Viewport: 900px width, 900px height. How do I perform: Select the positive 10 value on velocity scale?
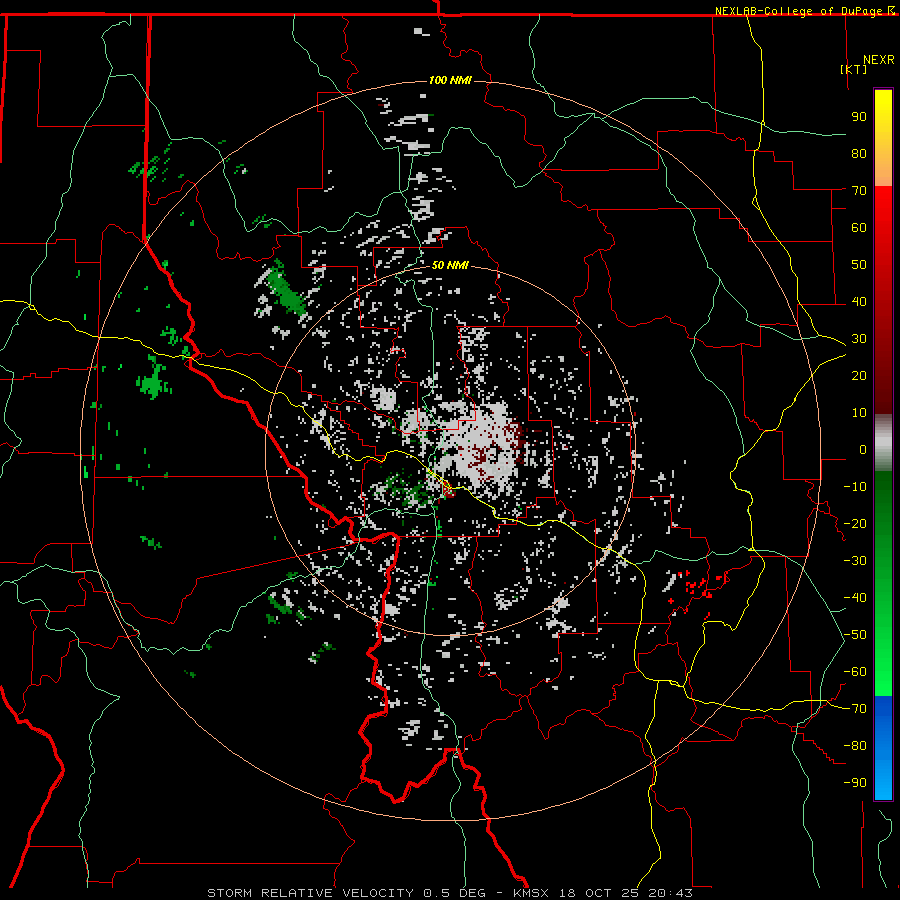click(x=859, y=413)
